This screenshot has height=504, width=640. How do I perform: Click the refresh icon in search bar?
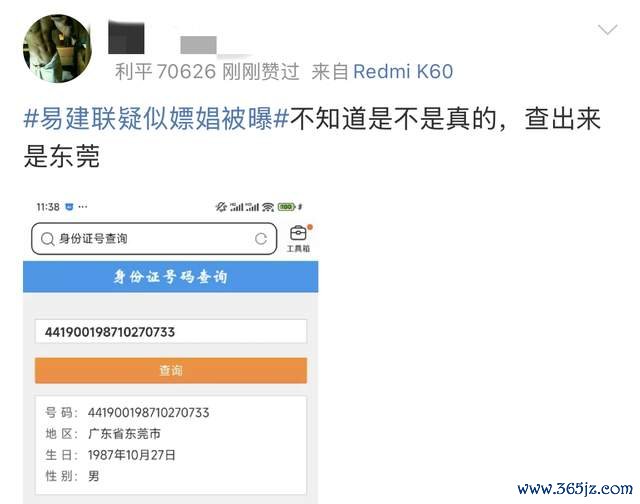pos(261,239)
